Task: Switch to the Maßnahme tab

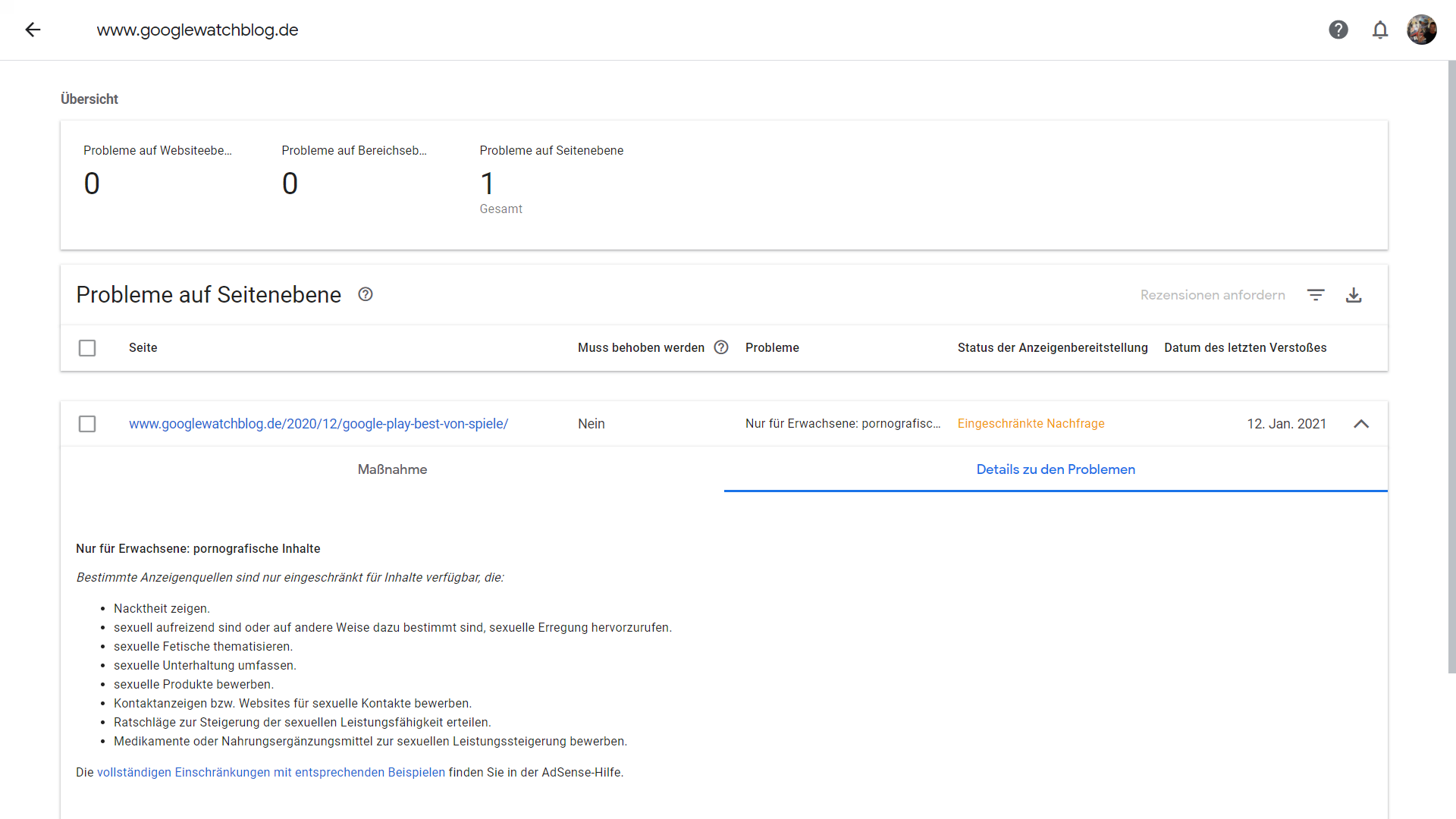Action: click(x=392, y=469)
